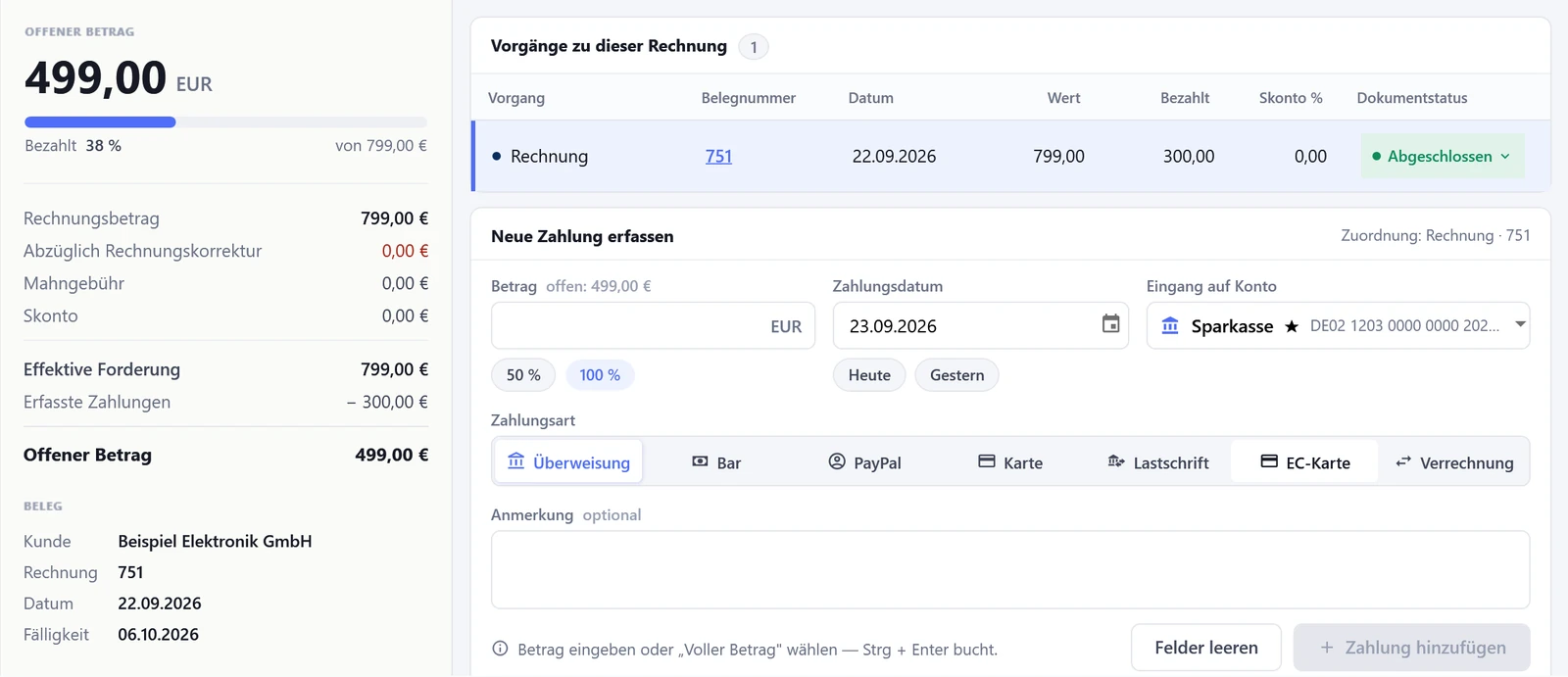The height and width of the screenshot is (677, 1568).
Task: Click the large 499,00 EUR open amount
Action: (x=119, y=78)
